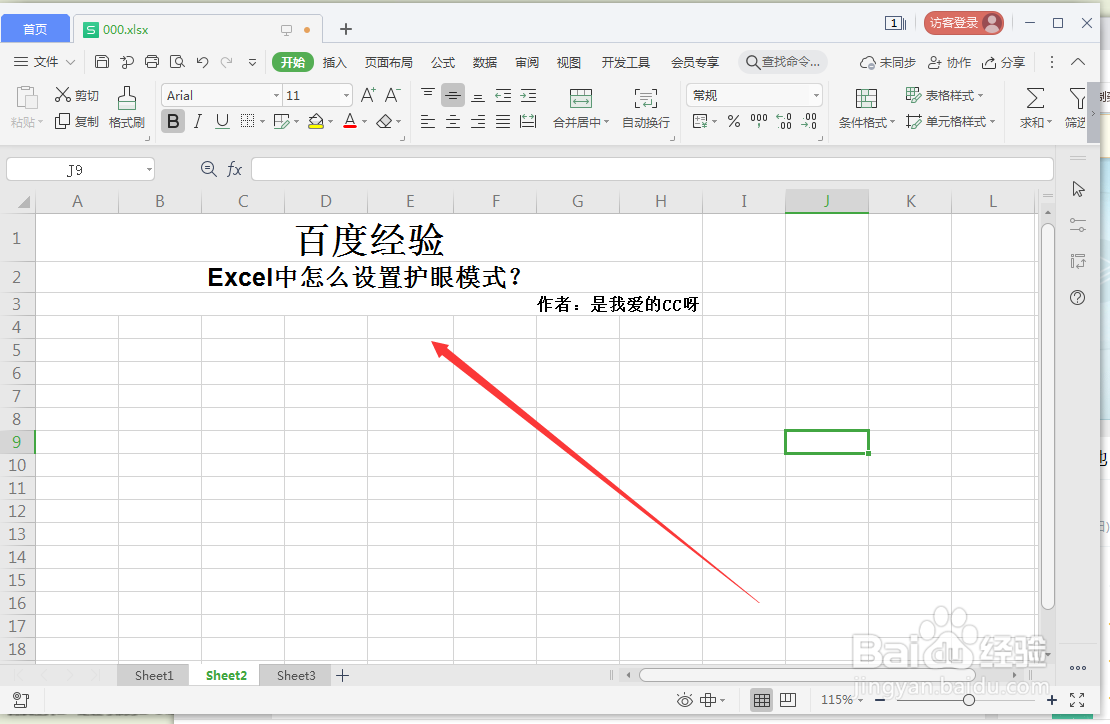1110x724 pixels.
Task: Click the search command box
Action: point(783,62)
